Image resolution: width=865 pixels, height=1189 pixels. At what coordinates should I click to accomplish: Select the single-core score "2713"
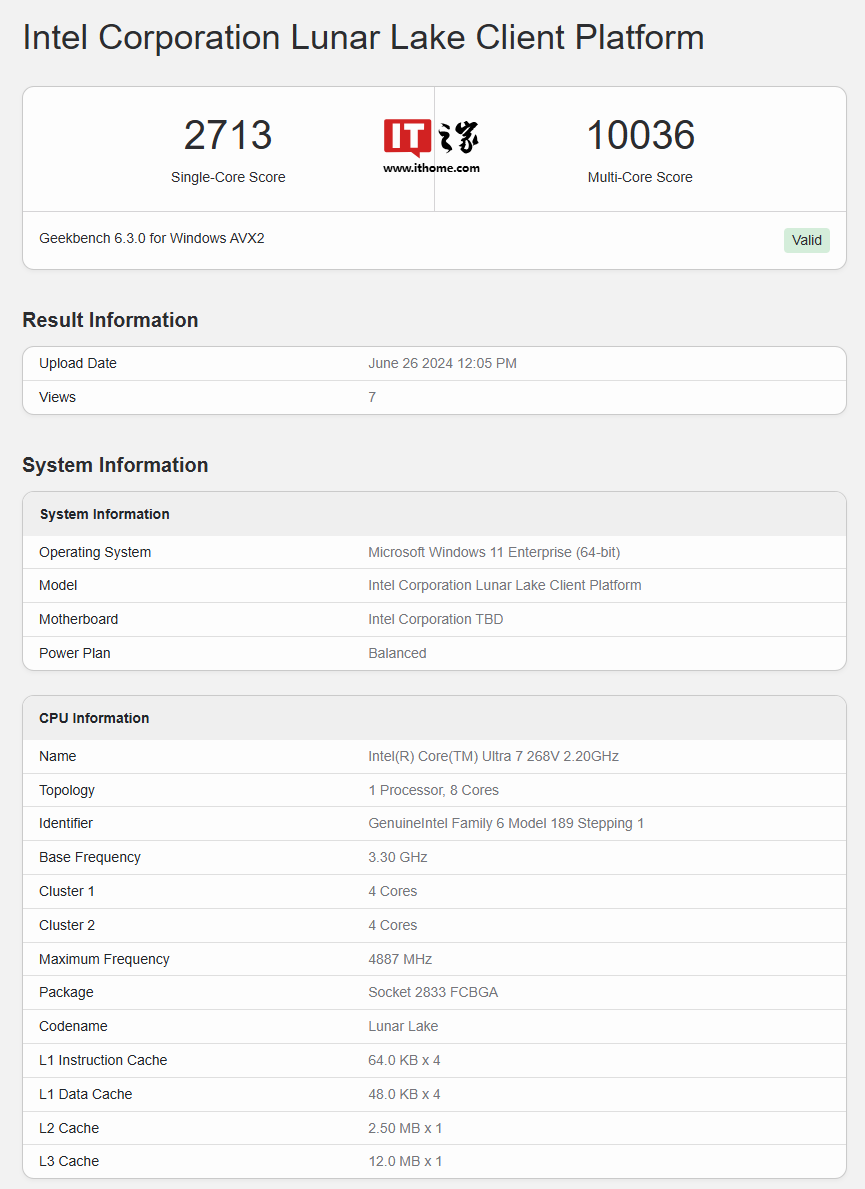pos(227,135)
